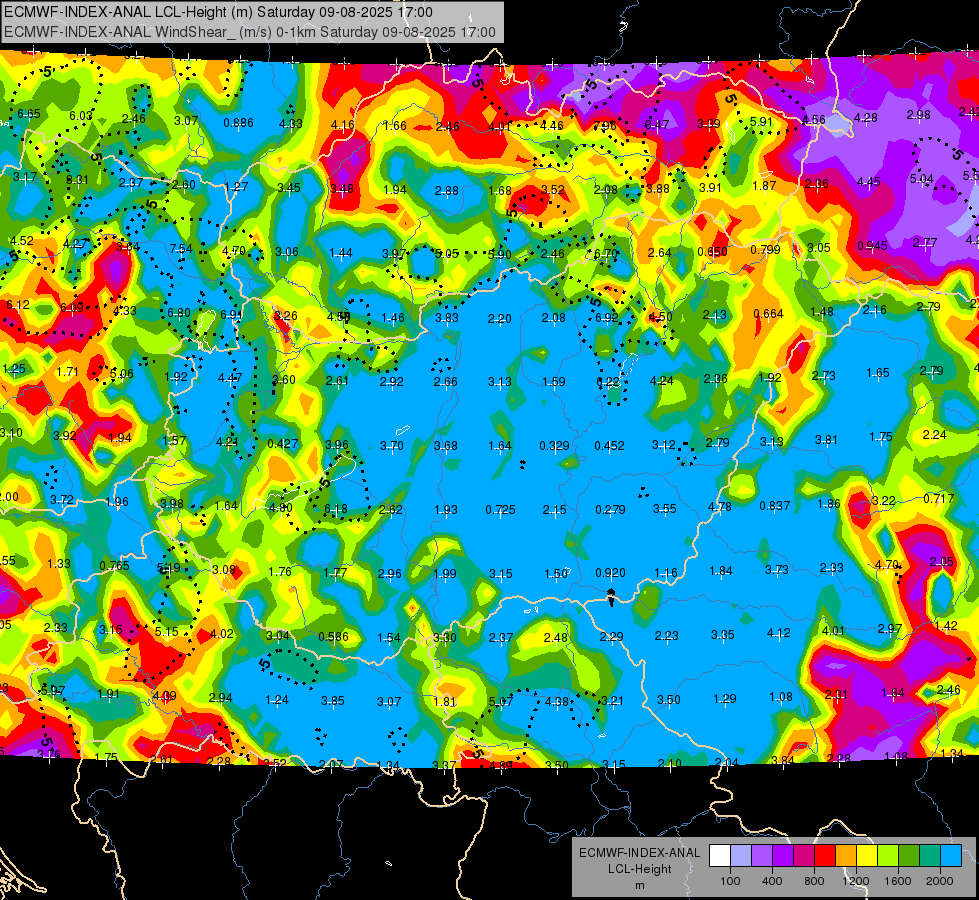Click the wind shear value 5.19
This screenshot has width=979, height=900.
(x=169, y=568)
